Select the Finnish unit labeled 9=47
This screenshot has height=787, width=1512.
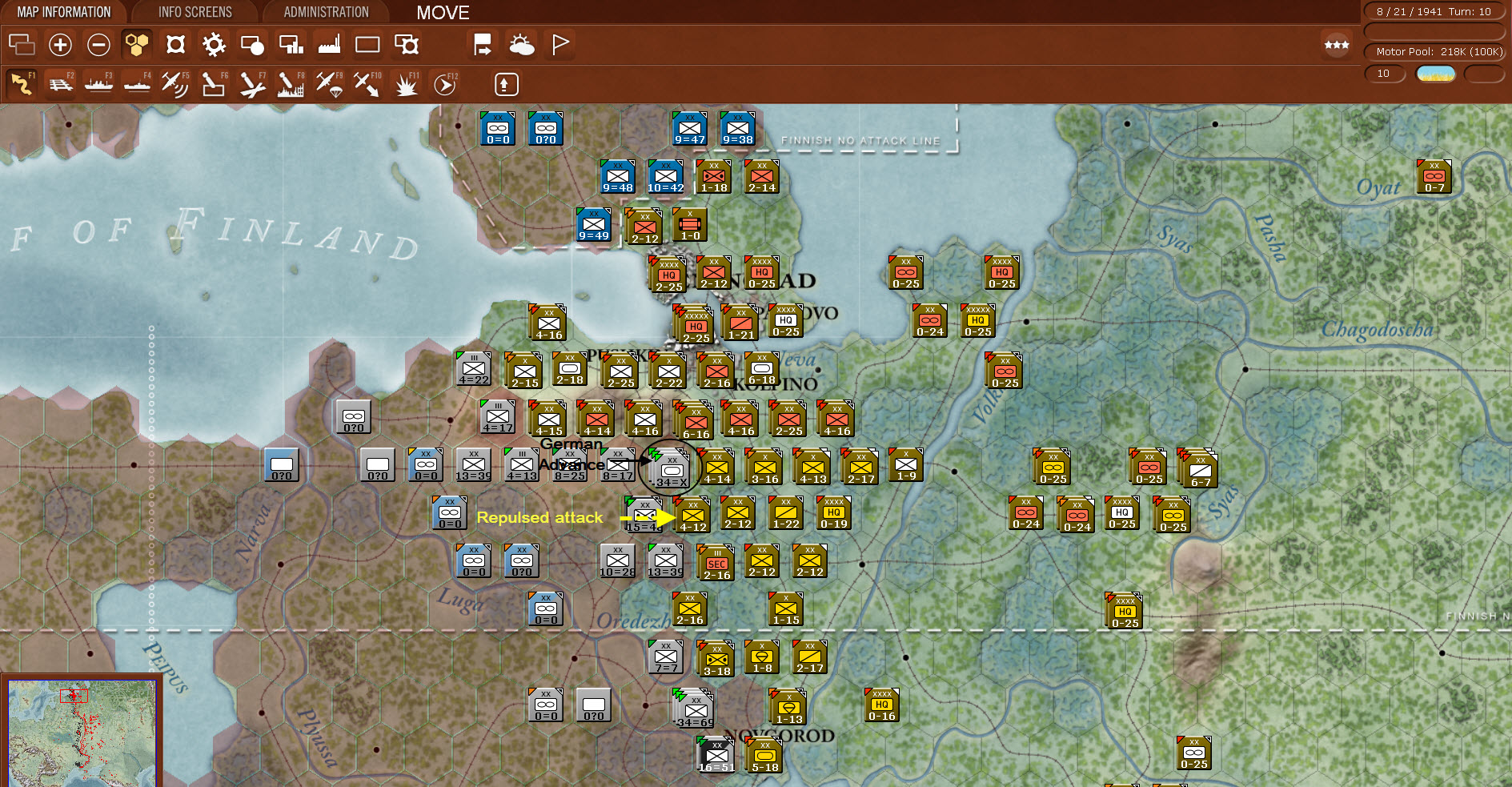689,129
